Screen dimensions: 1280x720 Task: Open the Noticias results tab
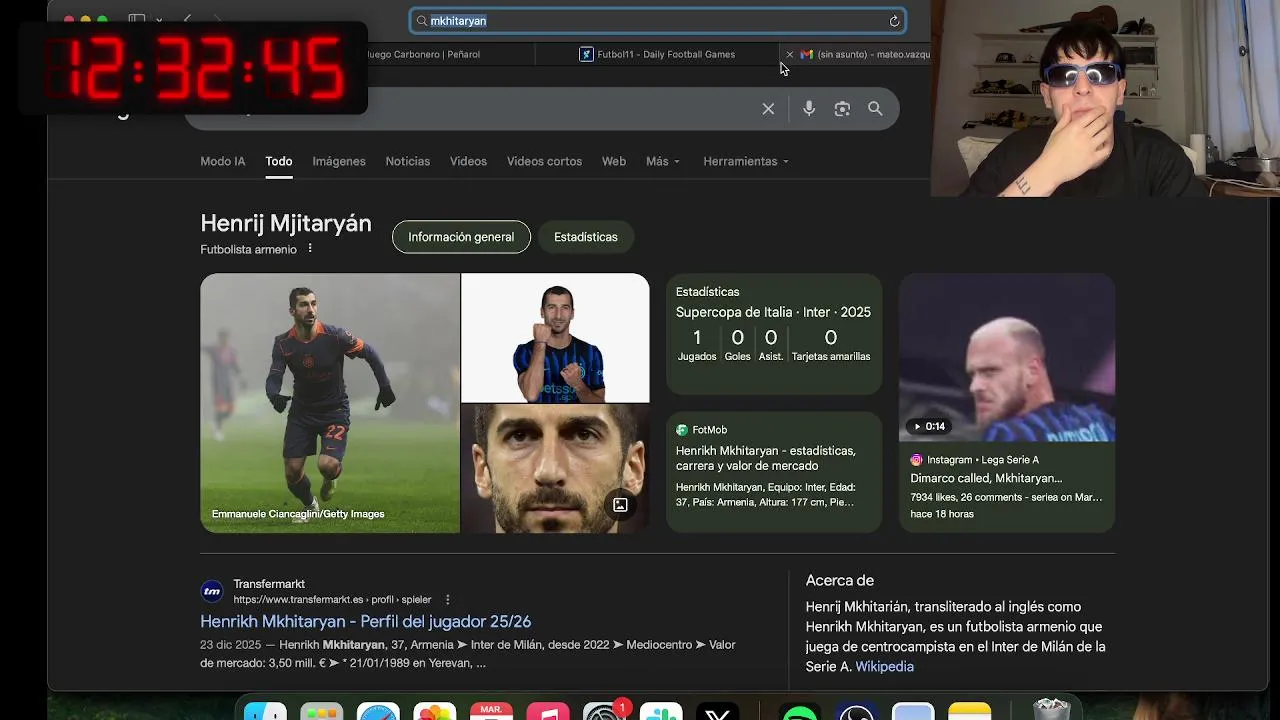click(x=408, y=161)
